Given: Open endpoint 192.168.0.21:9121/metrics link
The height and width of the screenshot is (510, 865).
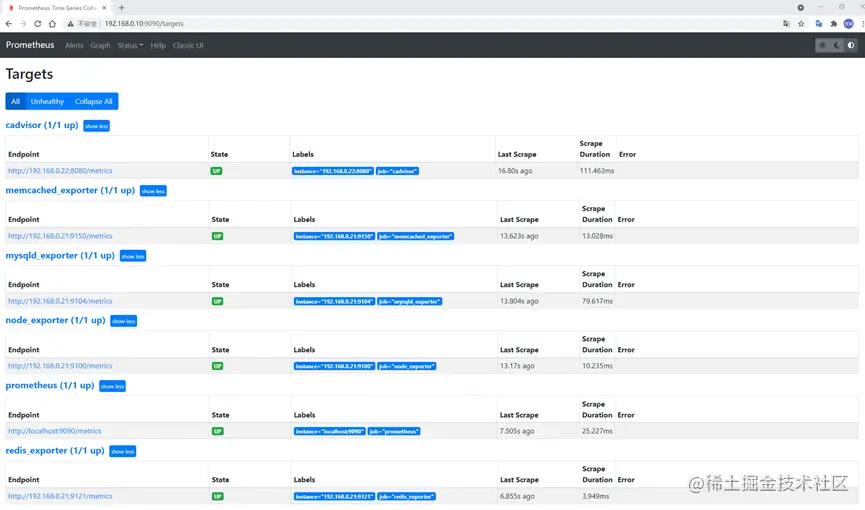Looking at the screenshot, I should pos(60,496).
